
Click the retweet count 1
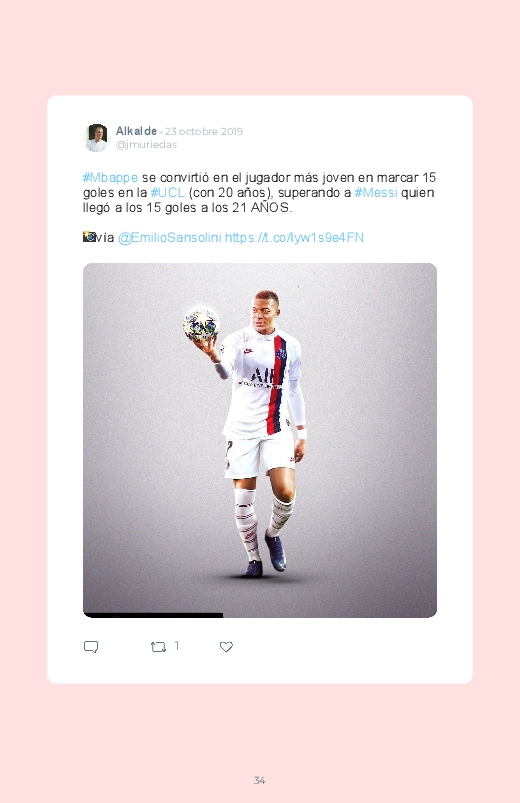click(177, 646)
